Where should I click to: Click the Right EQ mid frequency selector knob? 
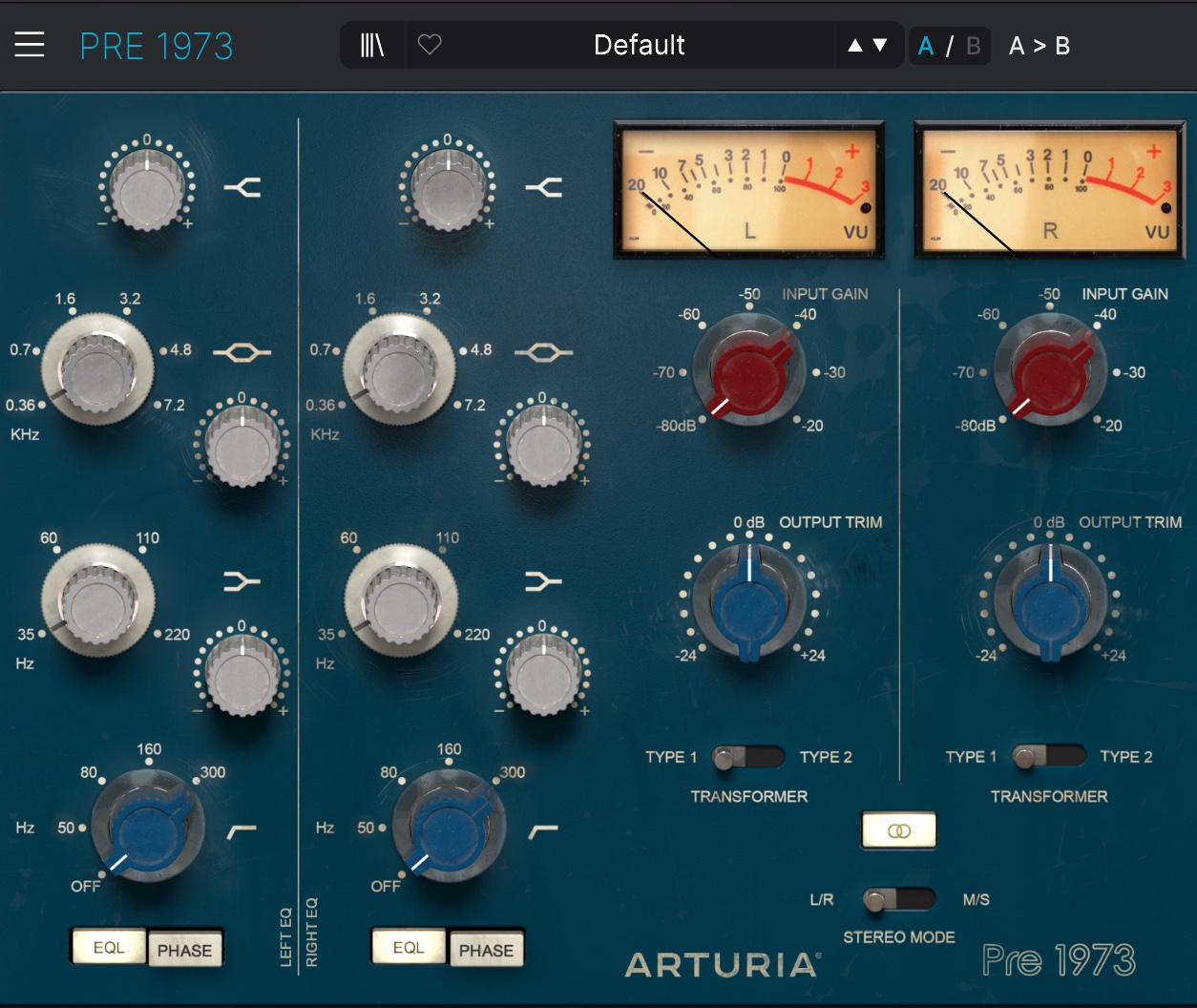point(399,370)
